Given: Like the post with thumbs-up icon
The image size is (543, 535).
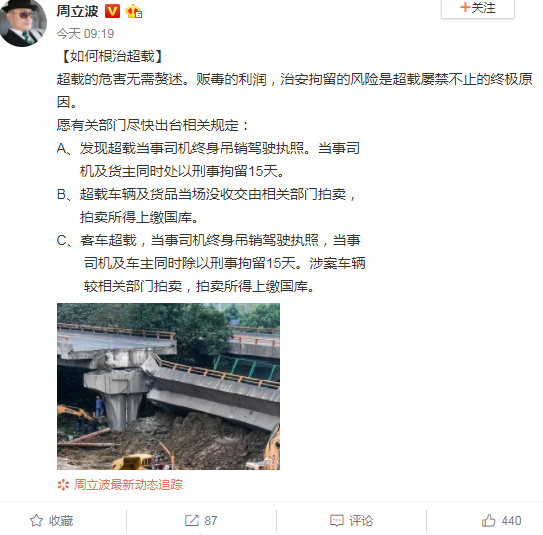Looking at the screenshot, I should coord(489,520).
